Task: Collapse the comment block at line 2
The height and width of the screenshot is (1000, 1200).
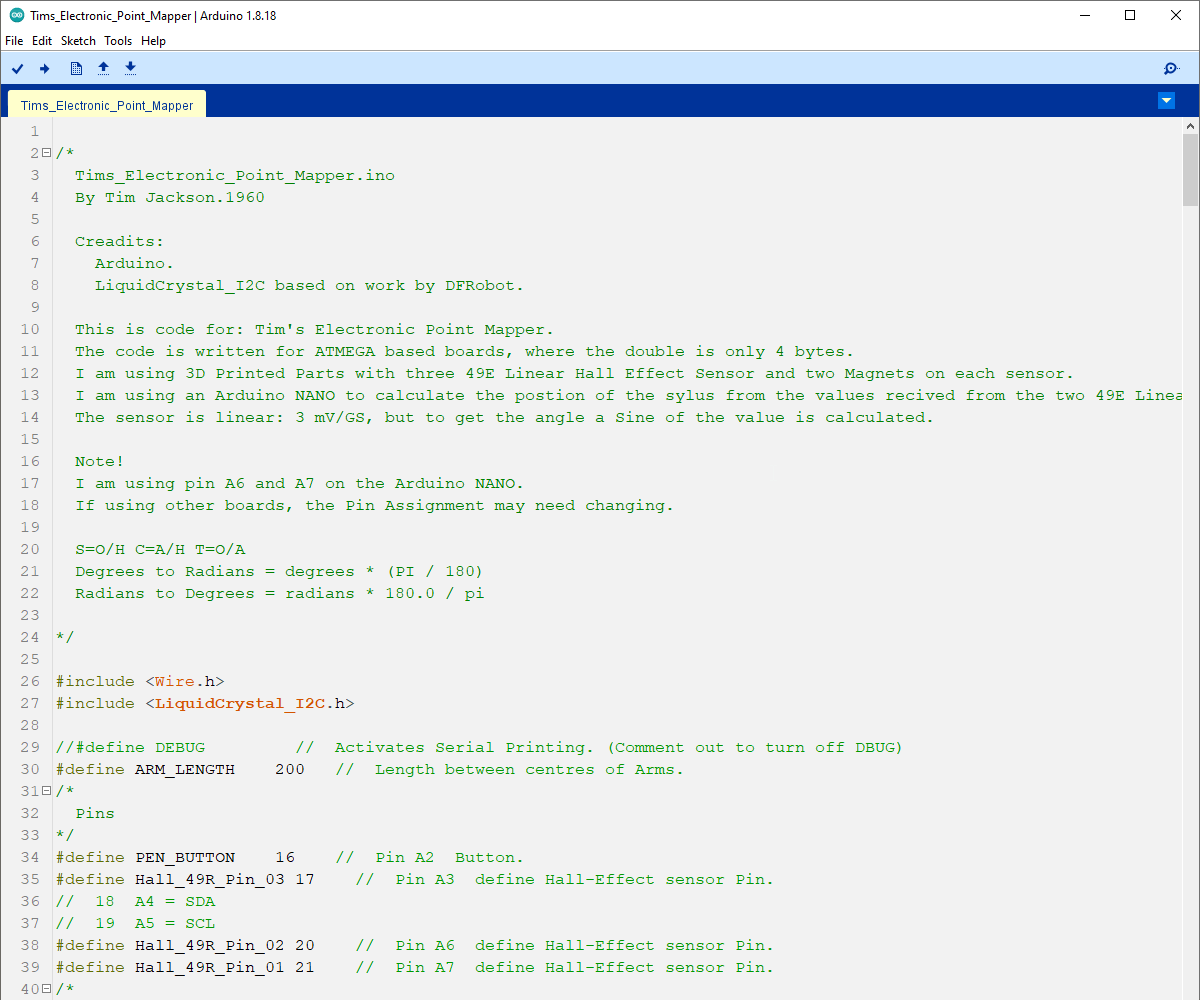Action: (45, 152)
